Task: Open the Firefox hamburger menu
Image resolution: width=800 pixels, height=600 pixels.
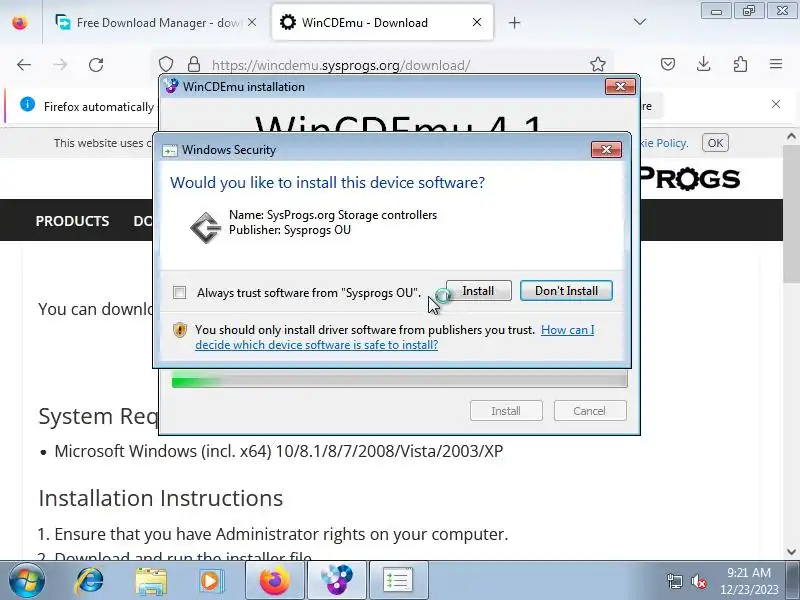Action: pyautogui.click(x=776, y=64)
